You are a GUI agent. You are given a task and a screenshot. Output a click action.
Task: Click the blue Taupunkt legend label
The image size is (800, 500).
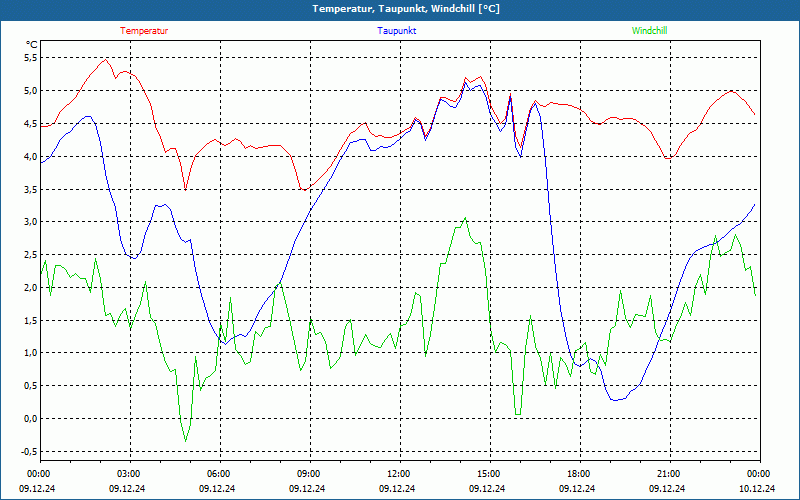[x=396, y=31]
